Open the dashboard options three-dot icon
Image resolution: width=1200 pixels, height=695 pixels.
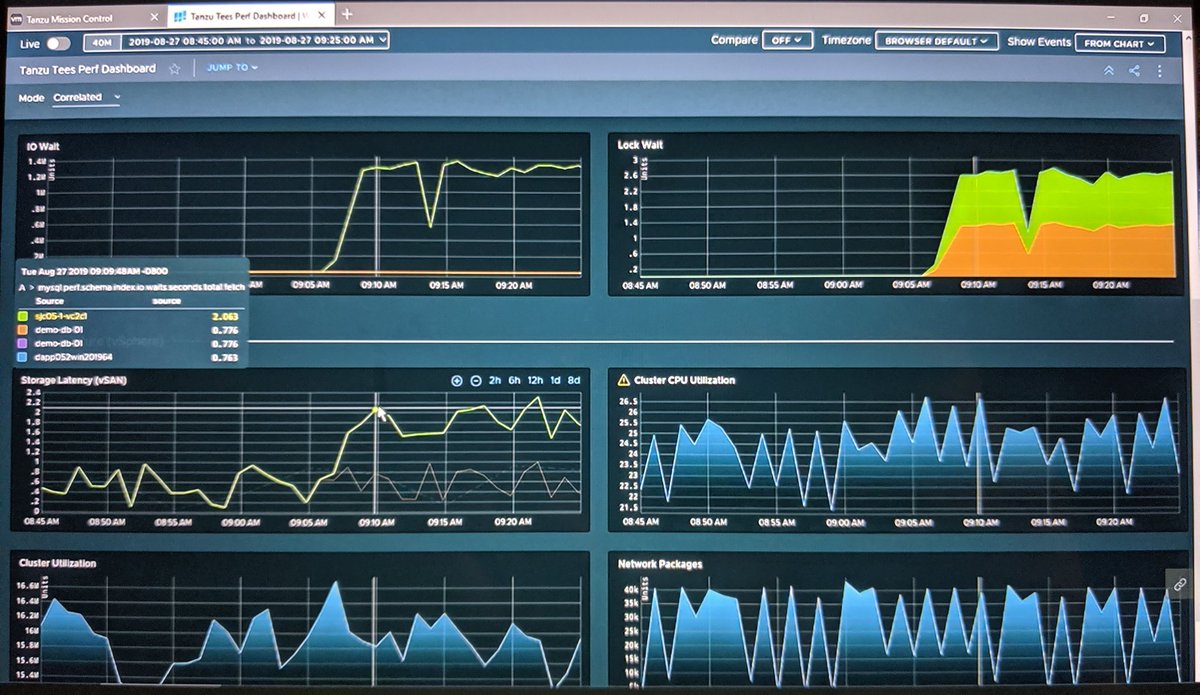[x=1160, y=71]
